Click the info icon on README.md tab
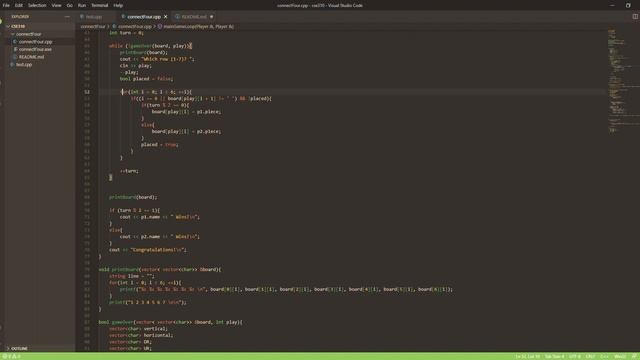This screenshot has height=360, width=640. click(x=178, y=17)
